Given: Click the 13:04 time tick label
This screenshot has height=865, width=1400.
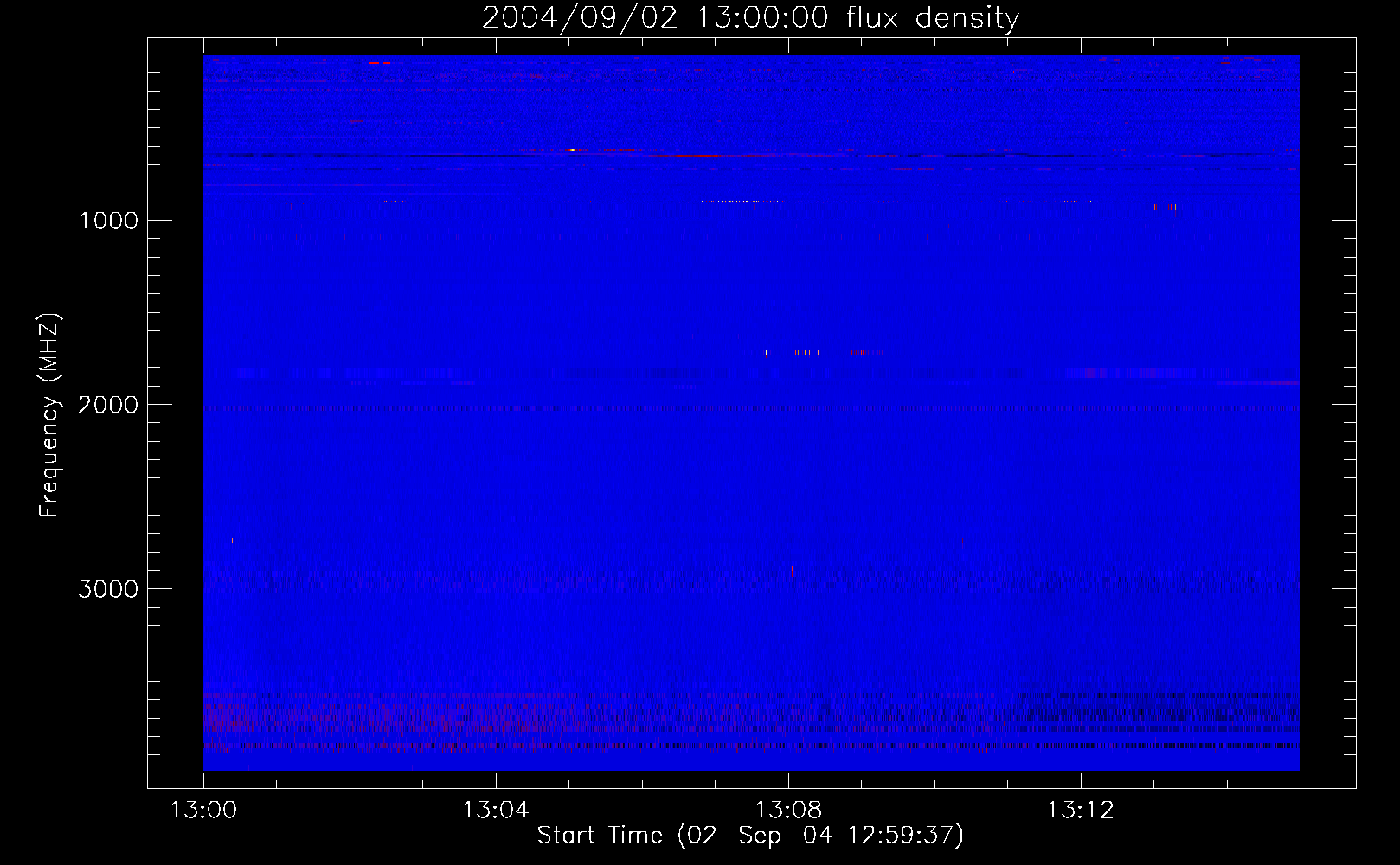Looking at the screenshot, I should coord(496,811).
